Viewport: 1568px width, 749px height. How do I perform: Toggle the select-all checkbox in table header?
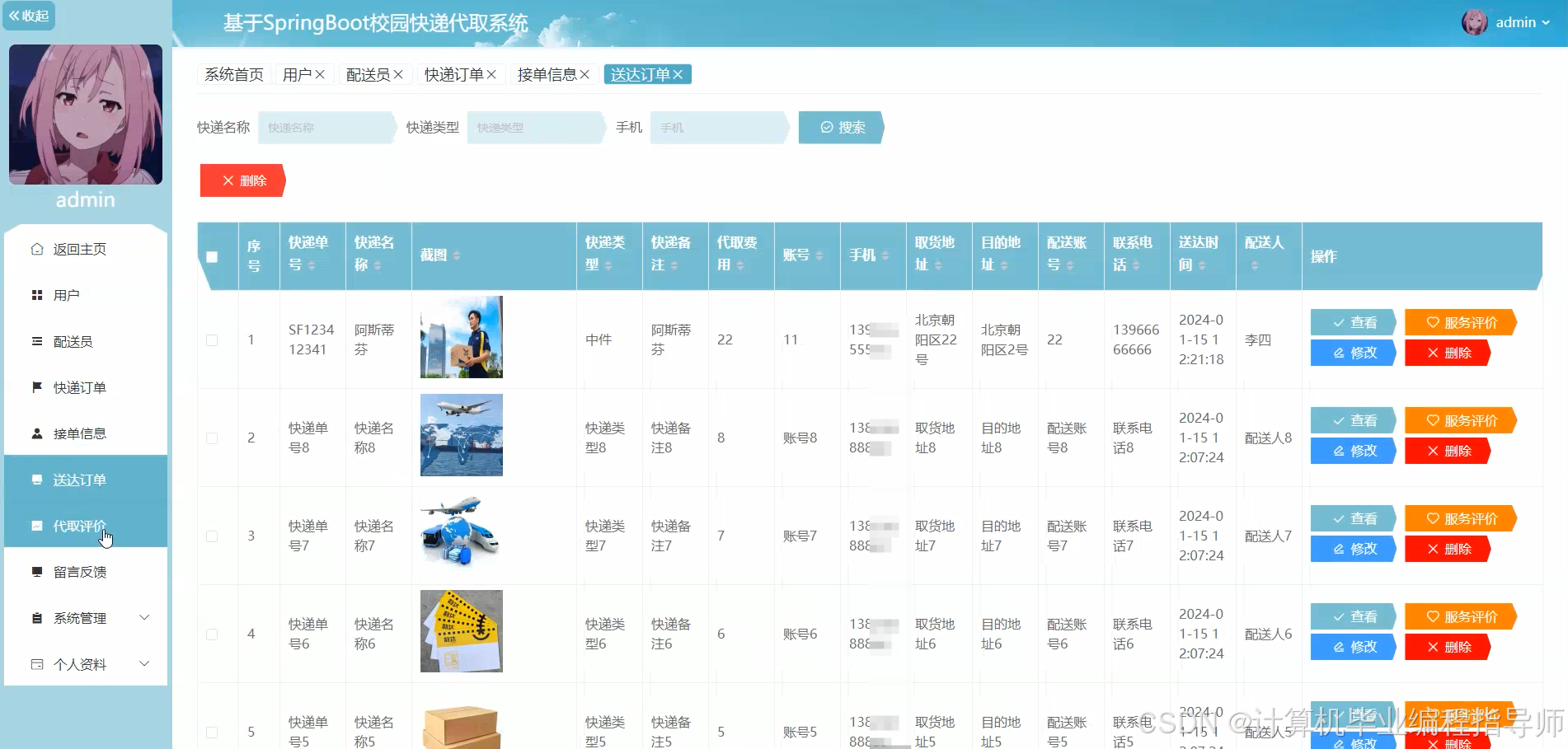click(x=213, y=256)
